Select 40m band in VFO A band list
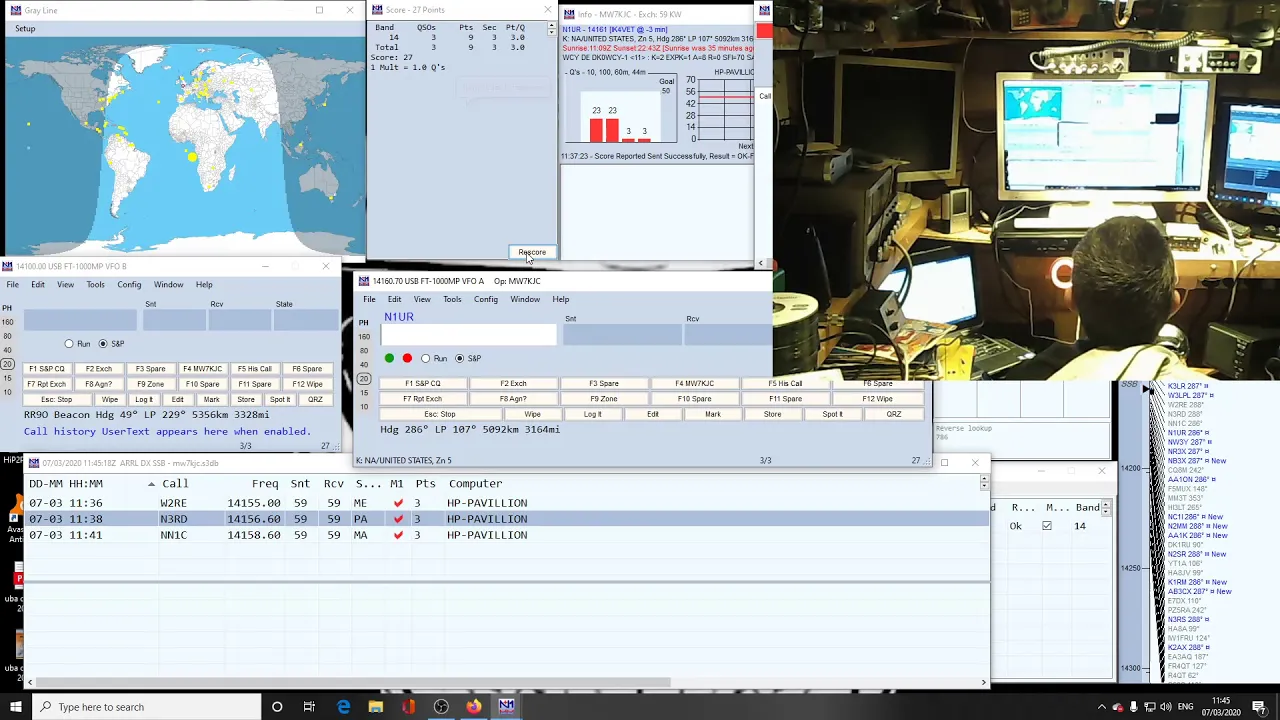The width and height of the screenshot is (1280, 720). pos(363,365)
